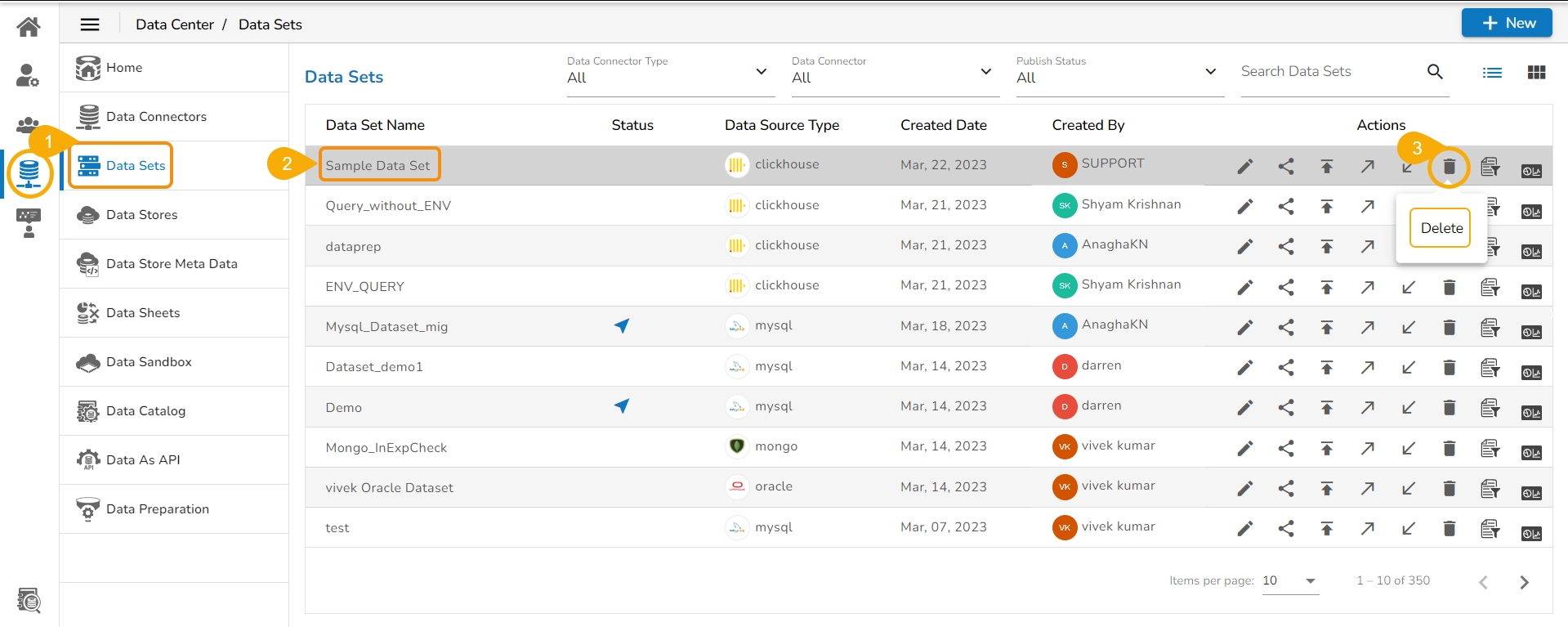Select Data Sandbox menu item
1568x627 pixels.
click(x=149, y=362)
